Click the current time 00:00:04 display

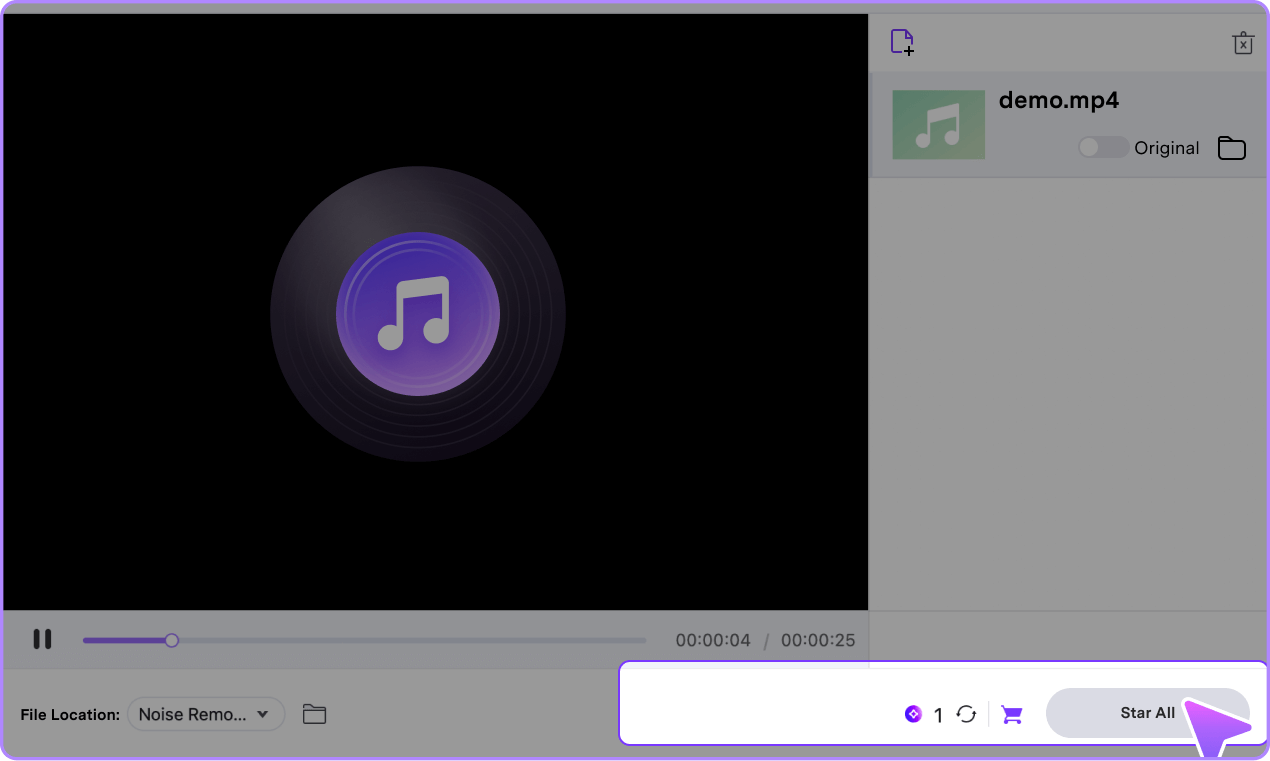coord(713,640)
